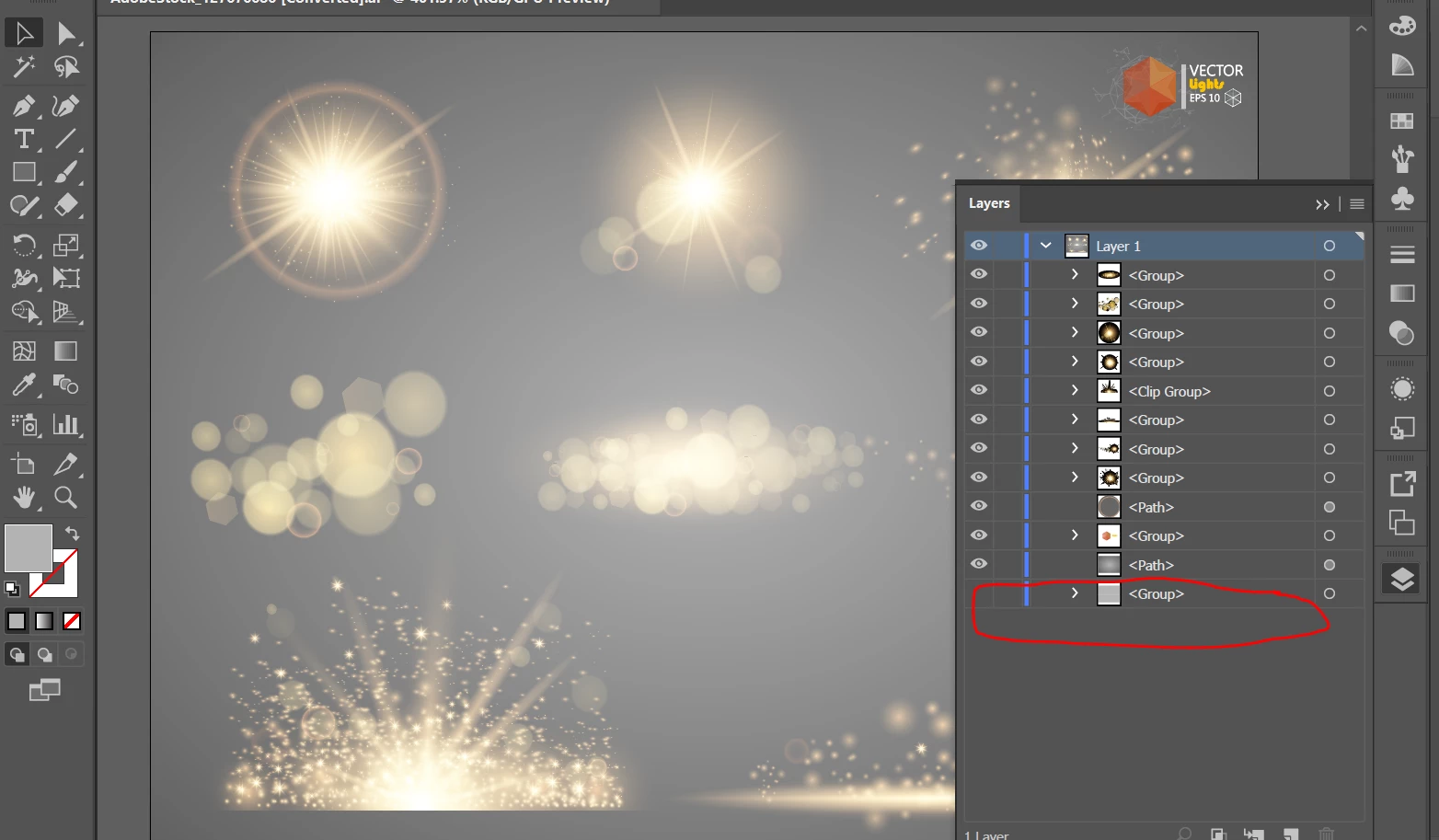Choose the Gradient tool in toolbar
Image resolution: width=1439 pixels, height=840 pixels.
[66, 351]
